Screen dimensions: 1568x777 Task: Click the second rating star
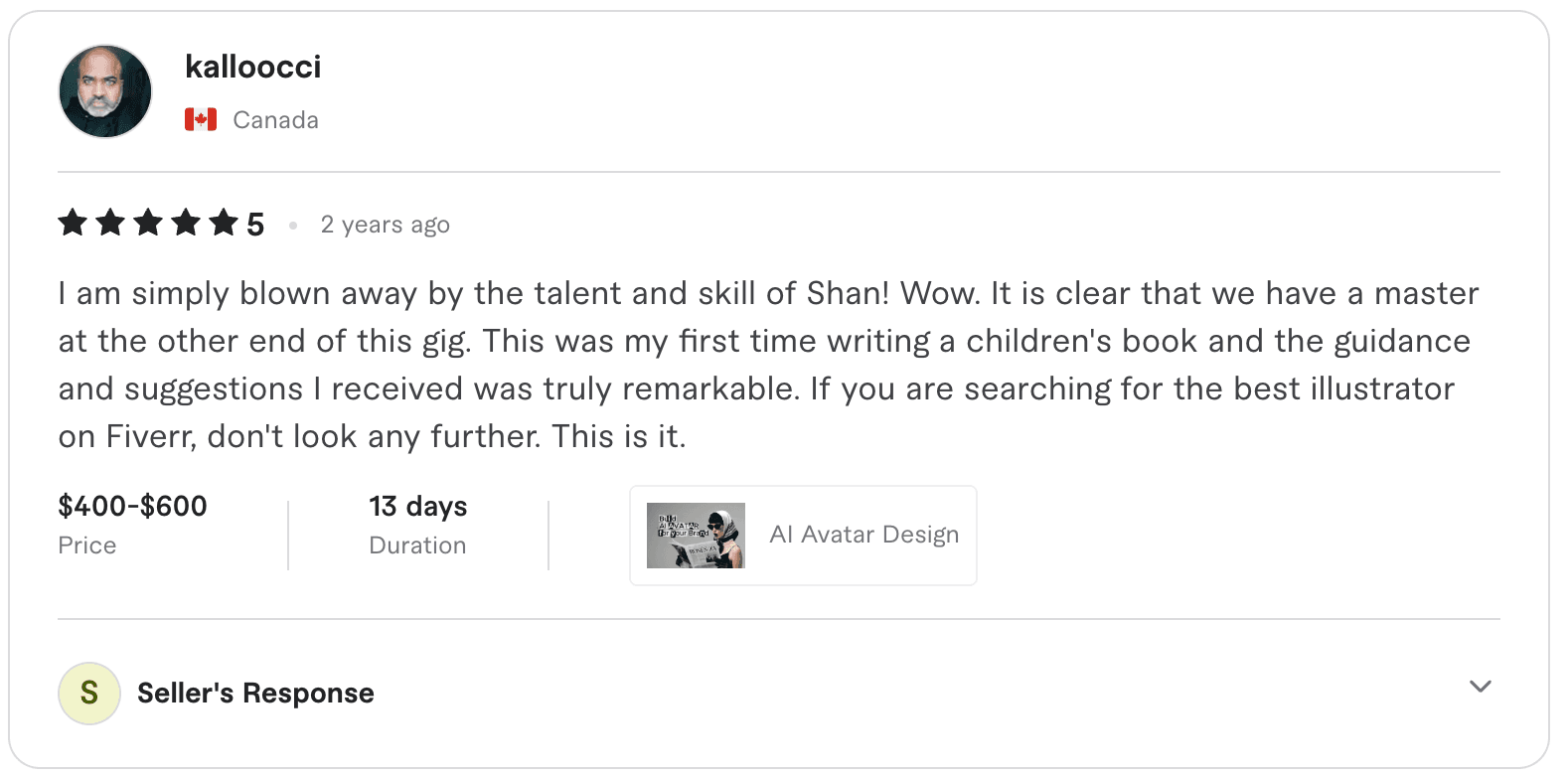[109, 223]
